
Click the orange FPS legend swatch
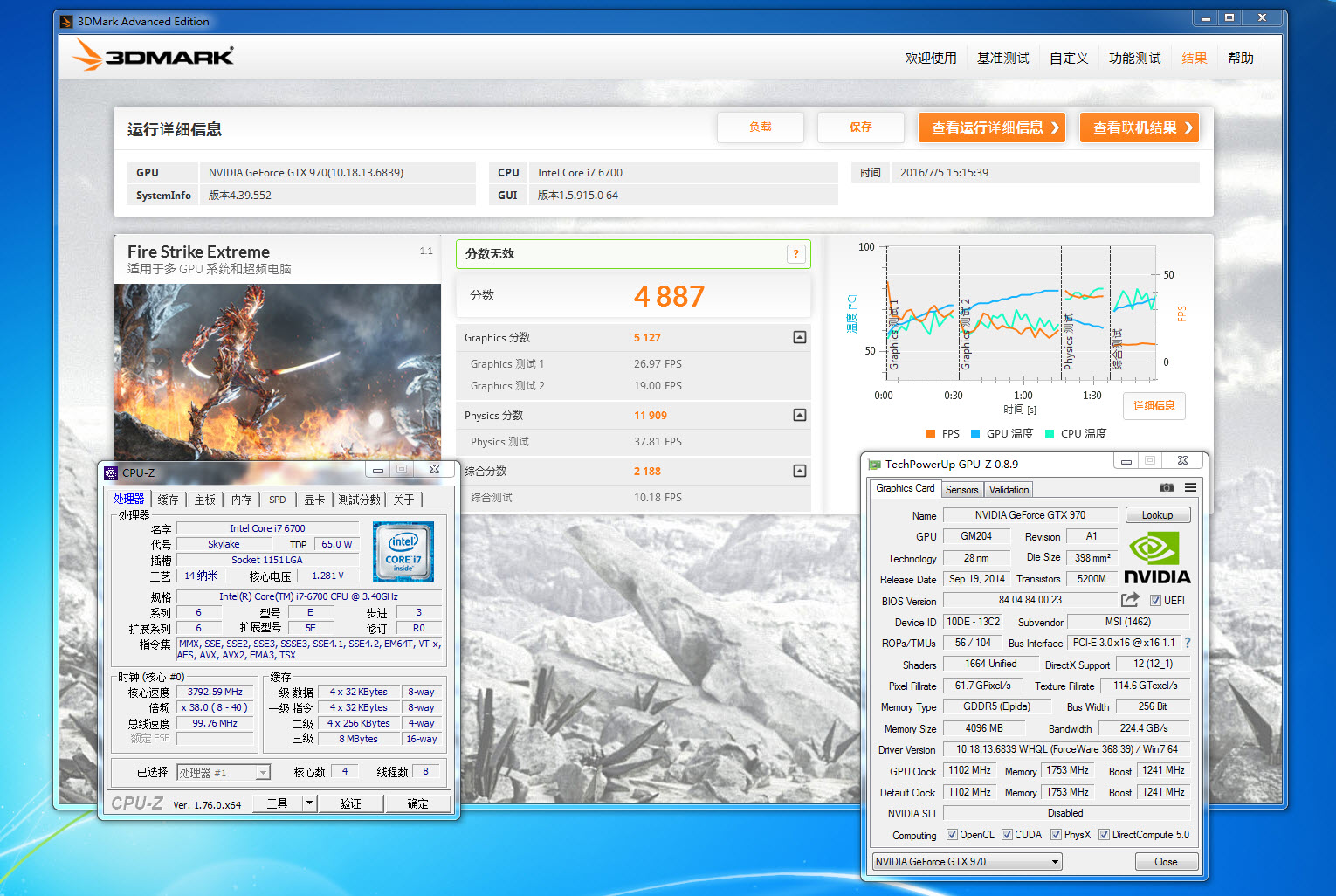click(x=931, y=434)
